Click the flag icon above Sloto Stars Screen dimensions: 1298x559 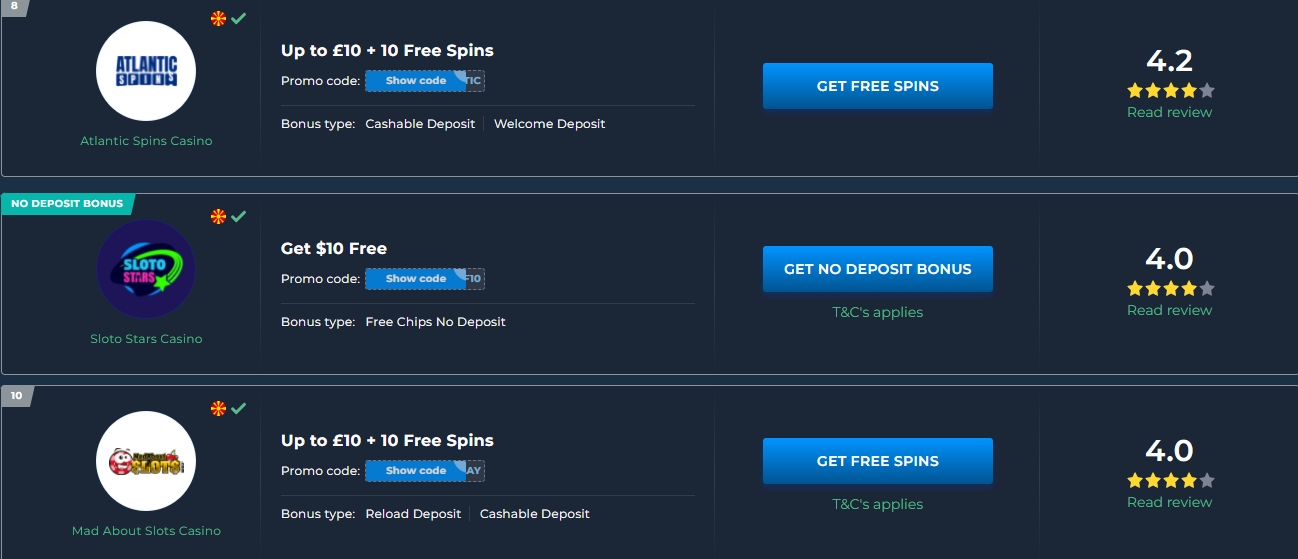click(219, 216)
